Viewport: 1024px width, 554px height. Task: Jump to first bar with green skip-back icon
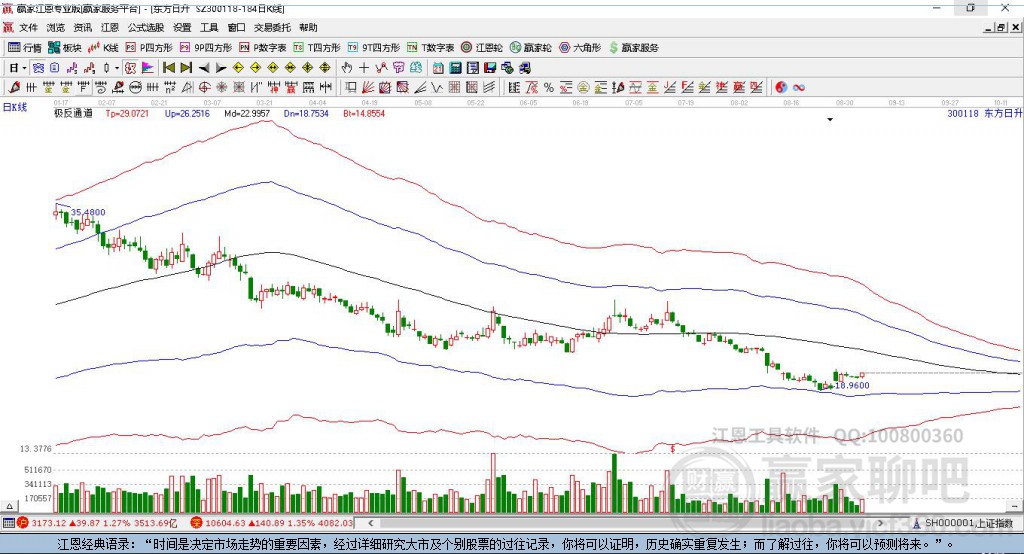point(168,68)
